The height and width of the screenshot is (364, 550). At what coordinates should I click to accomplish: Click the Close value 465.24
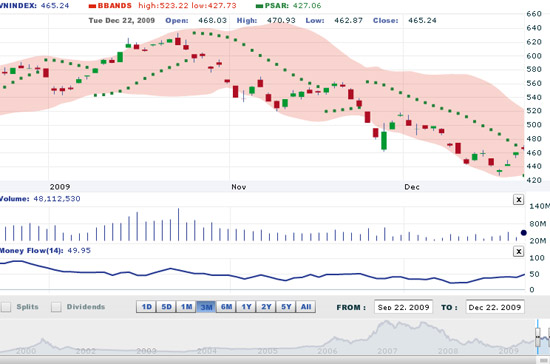tap(422, 20)
